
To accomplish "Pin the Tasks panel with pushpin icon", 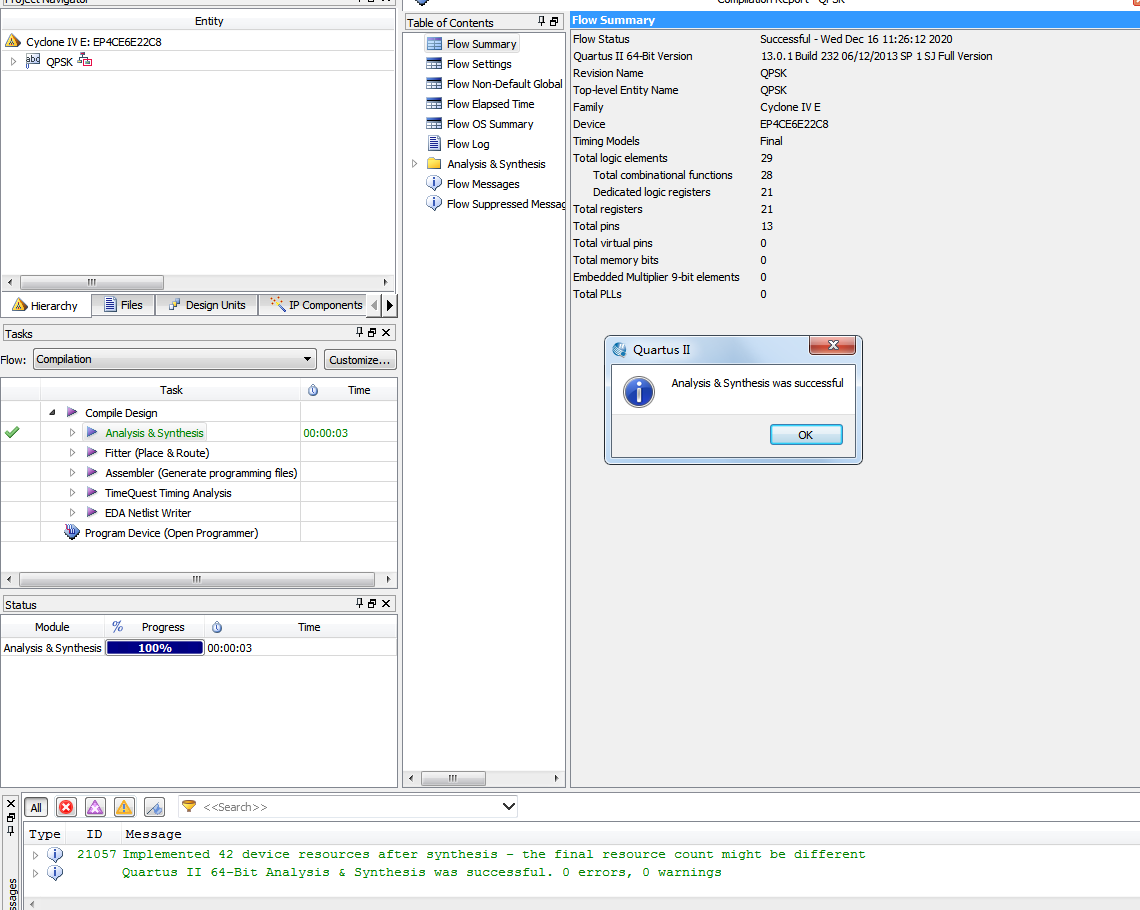I will click(360, 333).
